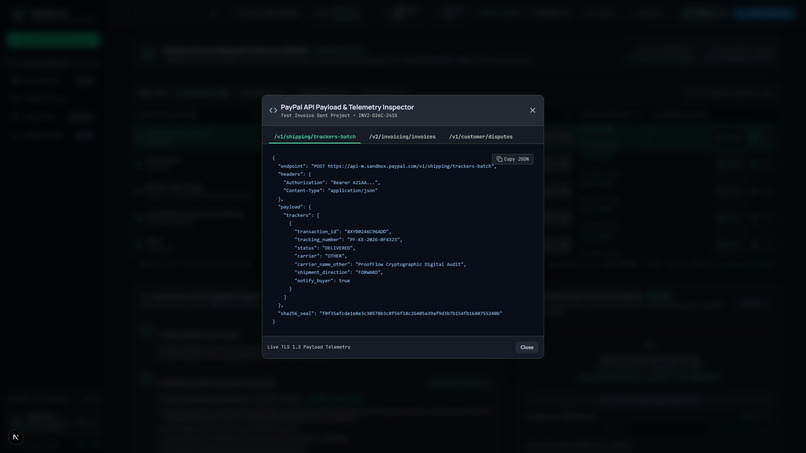The width and height of the screenshot is (806, 453).
Task: Click the "carrier": "OTHER" line
Action: [321, 256]
